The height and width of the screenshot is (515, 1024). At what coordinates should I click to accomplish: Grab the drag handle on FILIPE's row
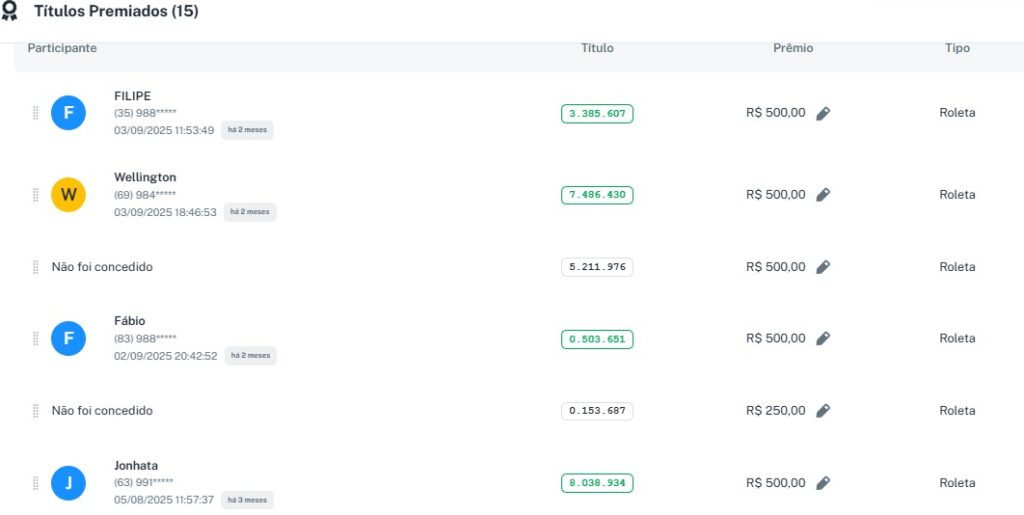36,113
